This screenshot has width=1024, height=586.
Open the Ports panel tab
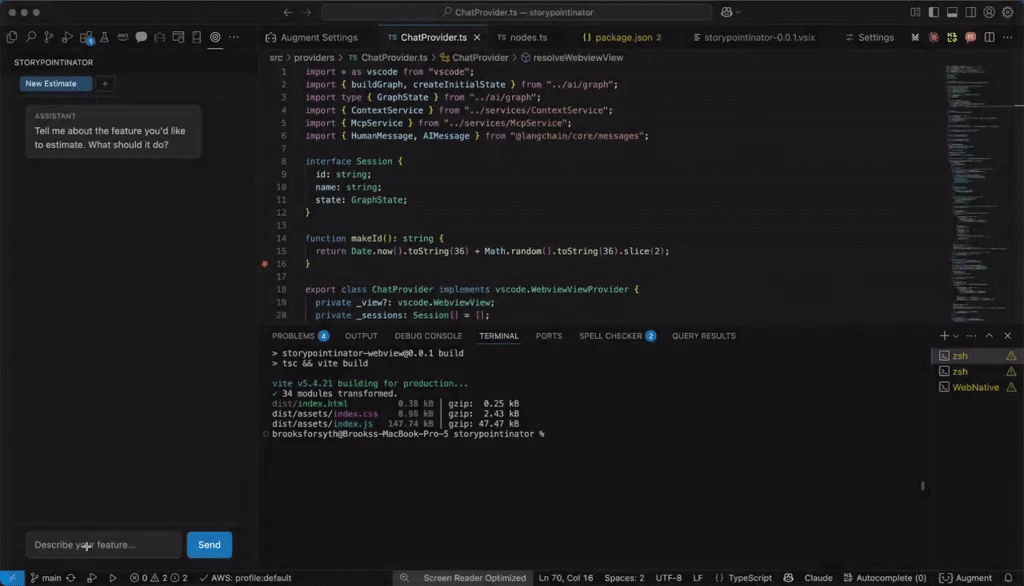549,336
